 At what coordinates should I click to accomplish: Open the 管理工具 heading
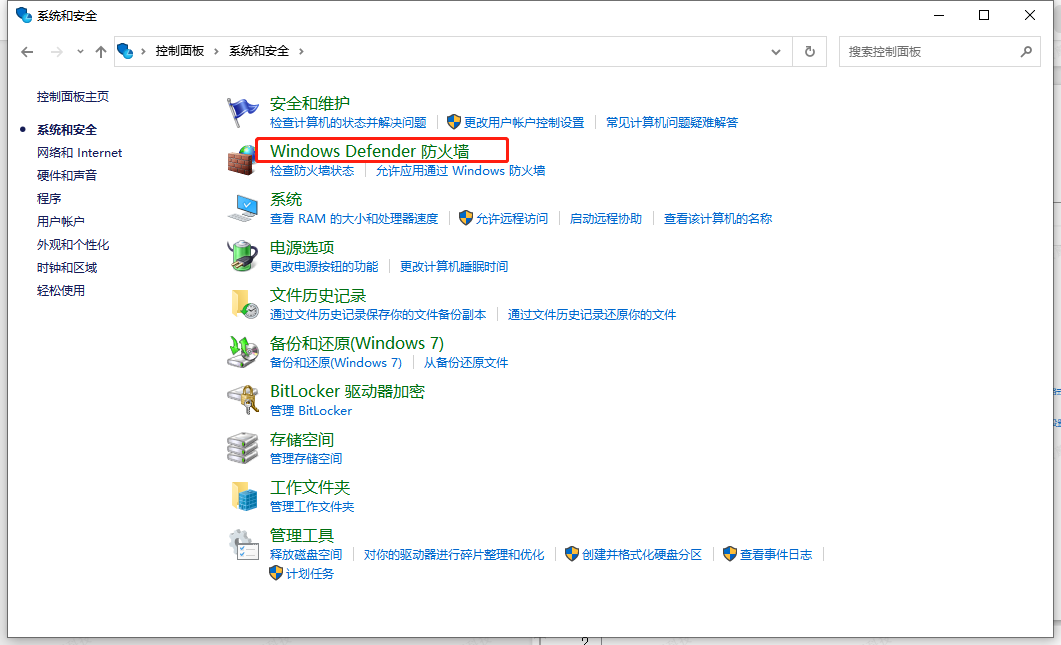coord(302,536)
